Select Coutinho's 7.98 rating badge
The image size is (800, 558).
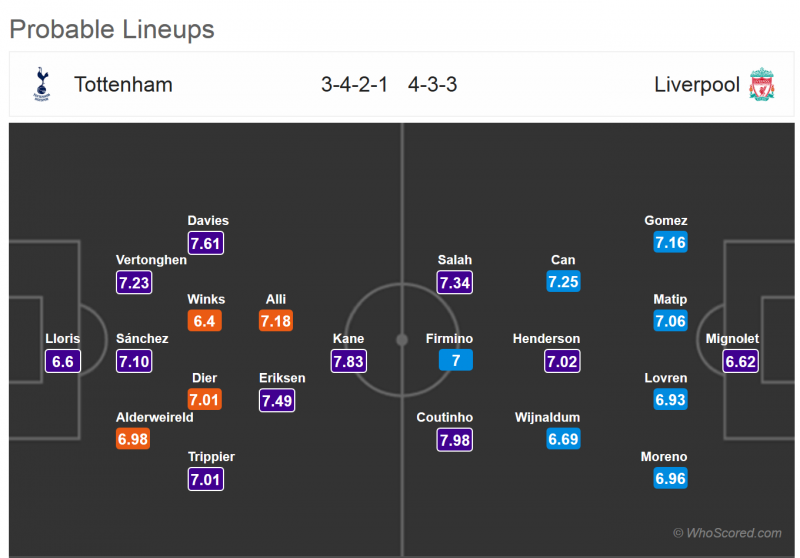tap(455, 440)
